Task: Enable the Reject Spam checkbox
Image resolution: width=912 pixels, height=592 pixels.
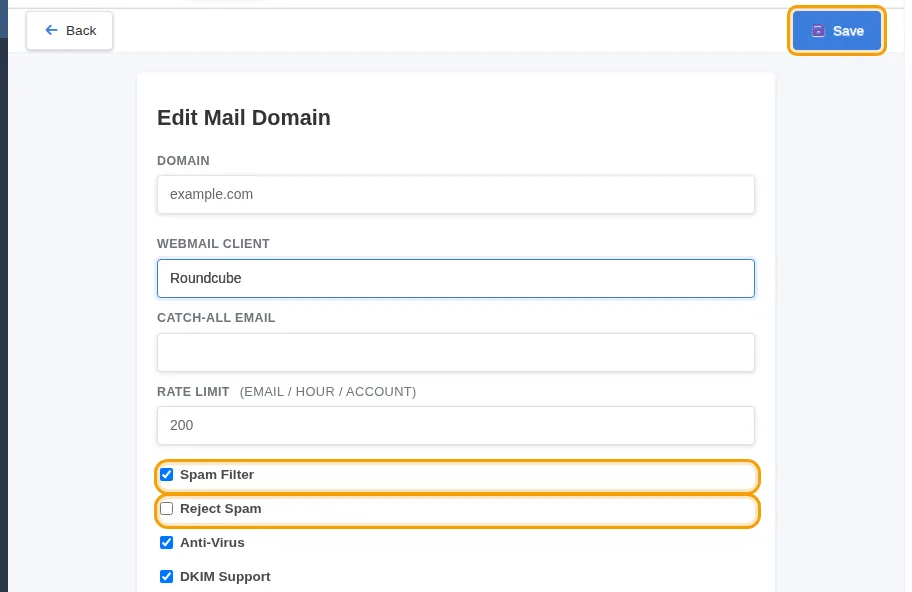Action: (166, 508)
